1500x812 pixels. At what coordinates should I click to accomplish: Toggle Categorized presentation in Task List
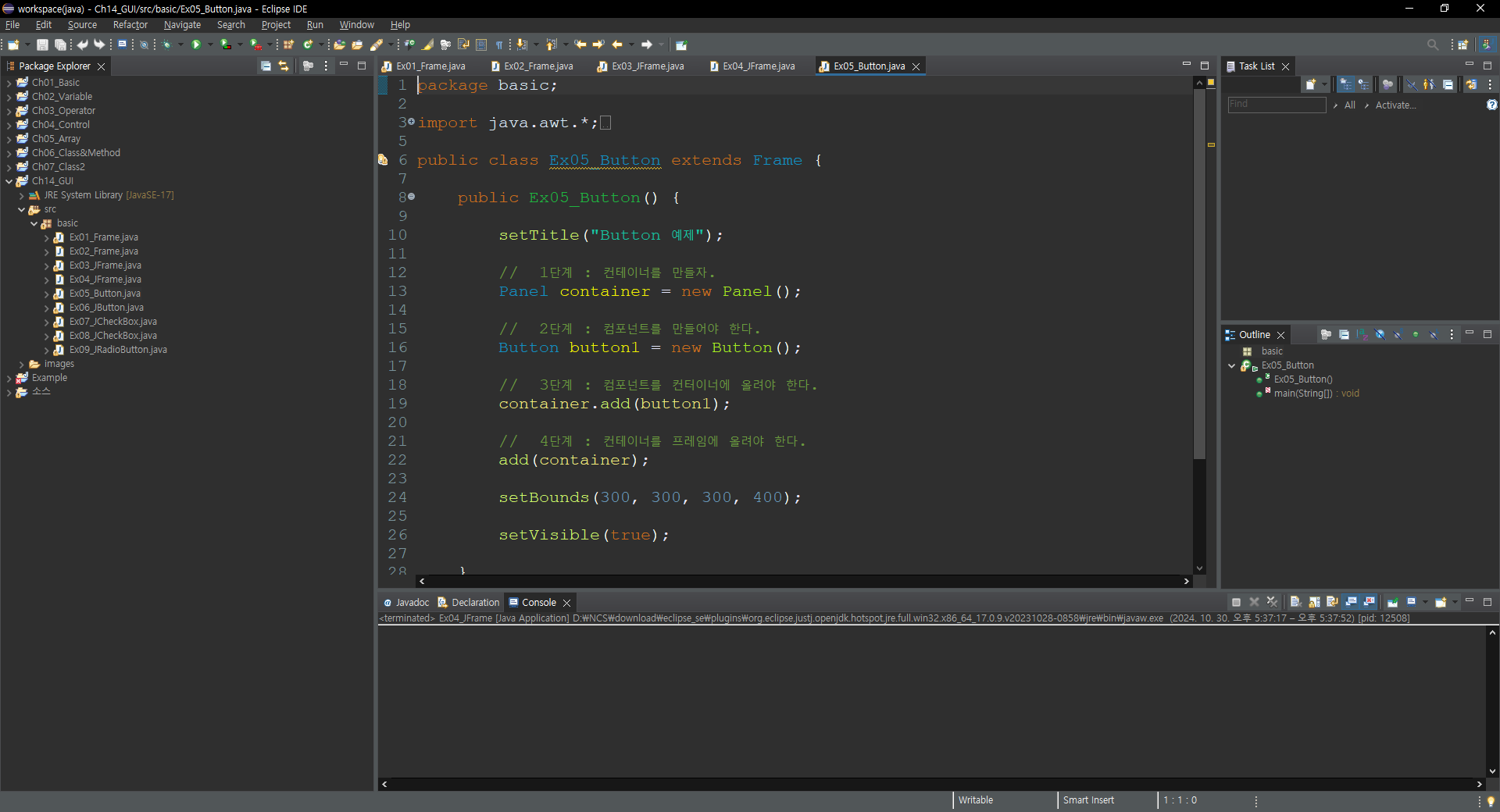point(1345,84)
